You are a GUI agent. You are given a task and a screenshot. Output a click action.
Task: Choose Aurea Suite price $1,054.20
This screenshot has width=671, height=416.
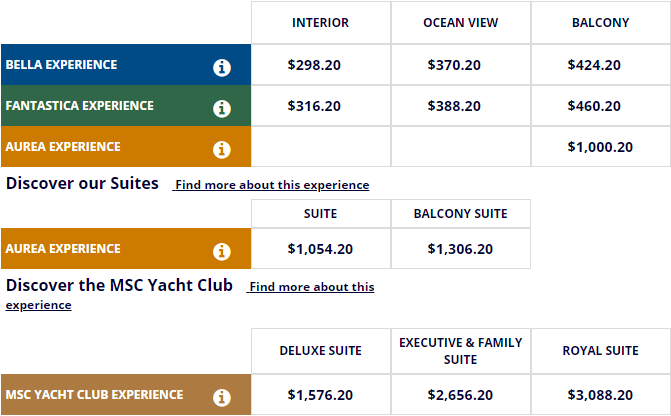click(x=320, y=249)
